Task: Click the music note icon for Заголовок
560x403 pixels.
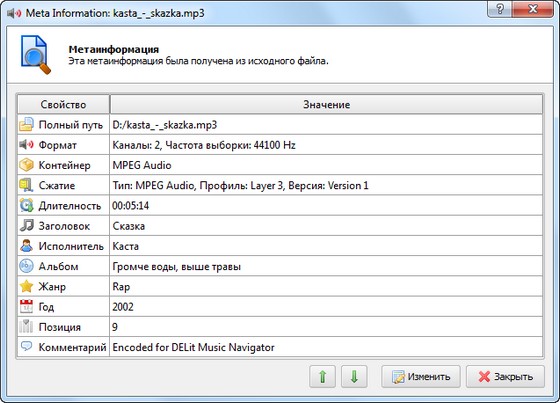Action: 26,225
